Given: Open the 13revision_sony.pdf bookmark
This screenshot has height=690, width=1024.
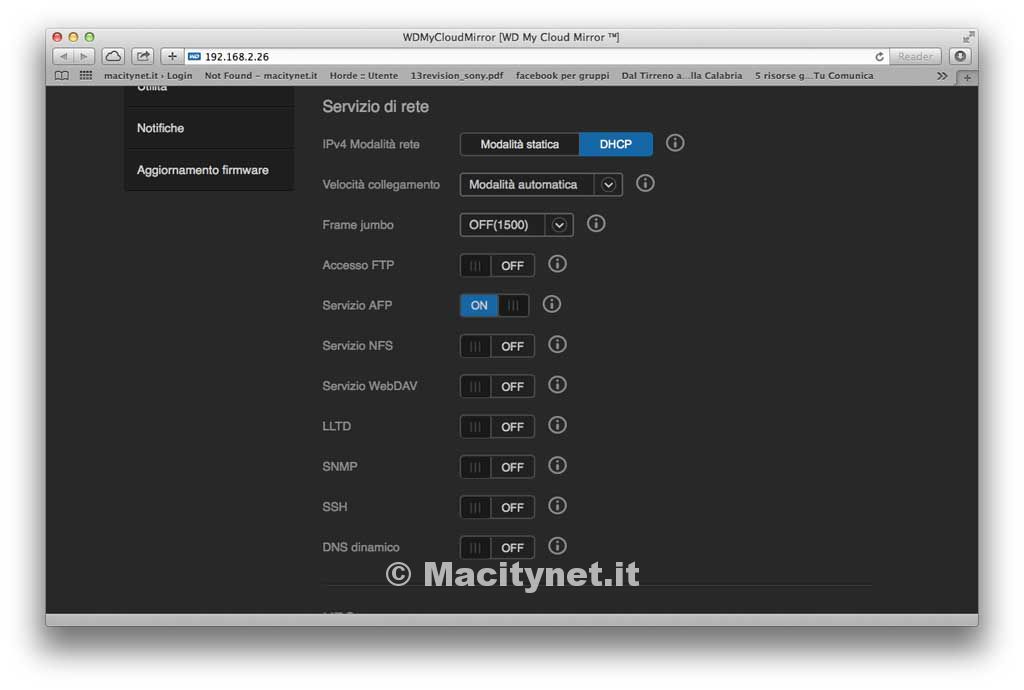Looking at the screenshot, I should click(x=456, y=76).
